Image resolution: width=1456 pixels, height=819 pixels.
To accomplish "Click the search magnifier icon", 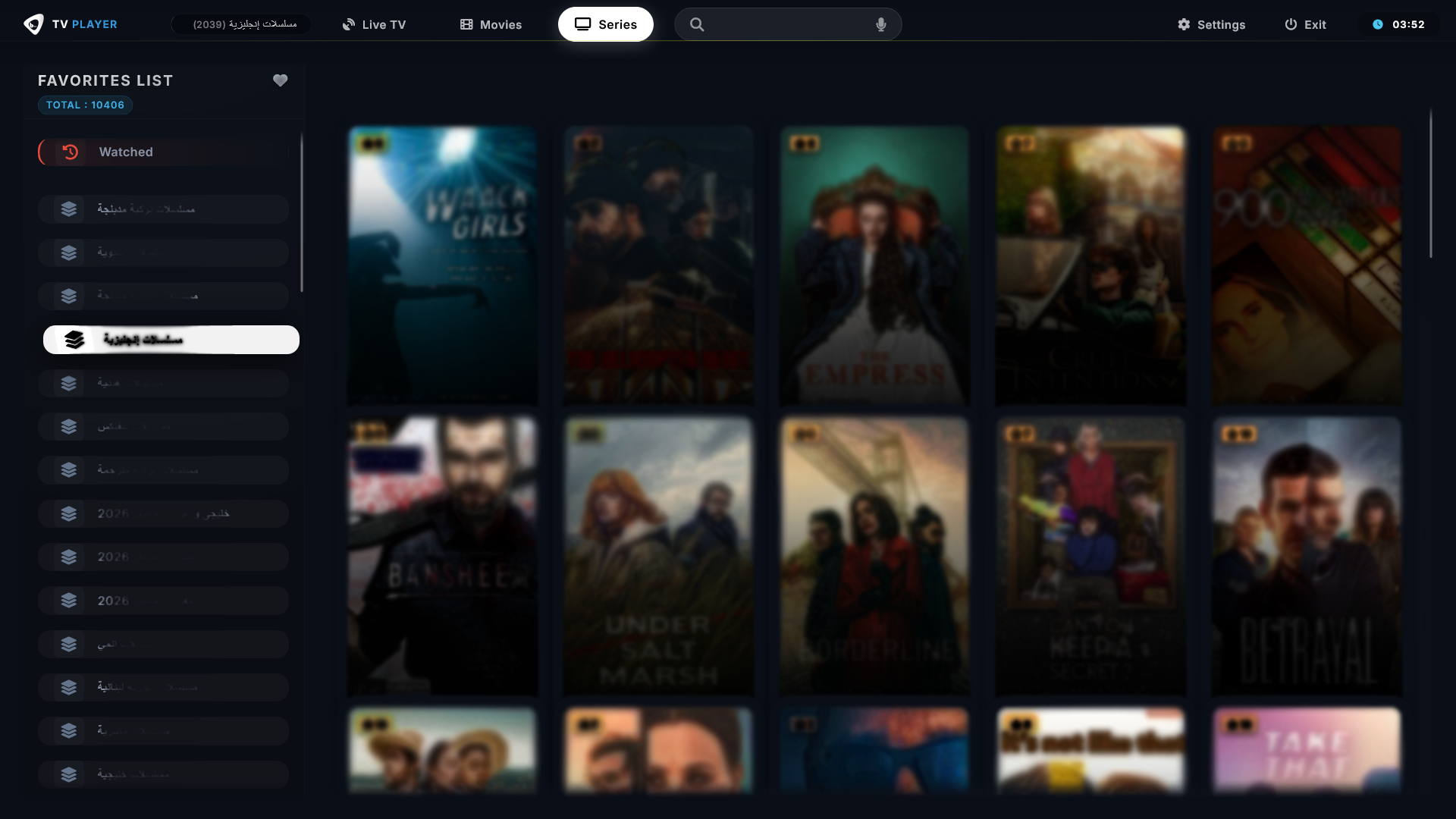I will [x=697, y=24].
